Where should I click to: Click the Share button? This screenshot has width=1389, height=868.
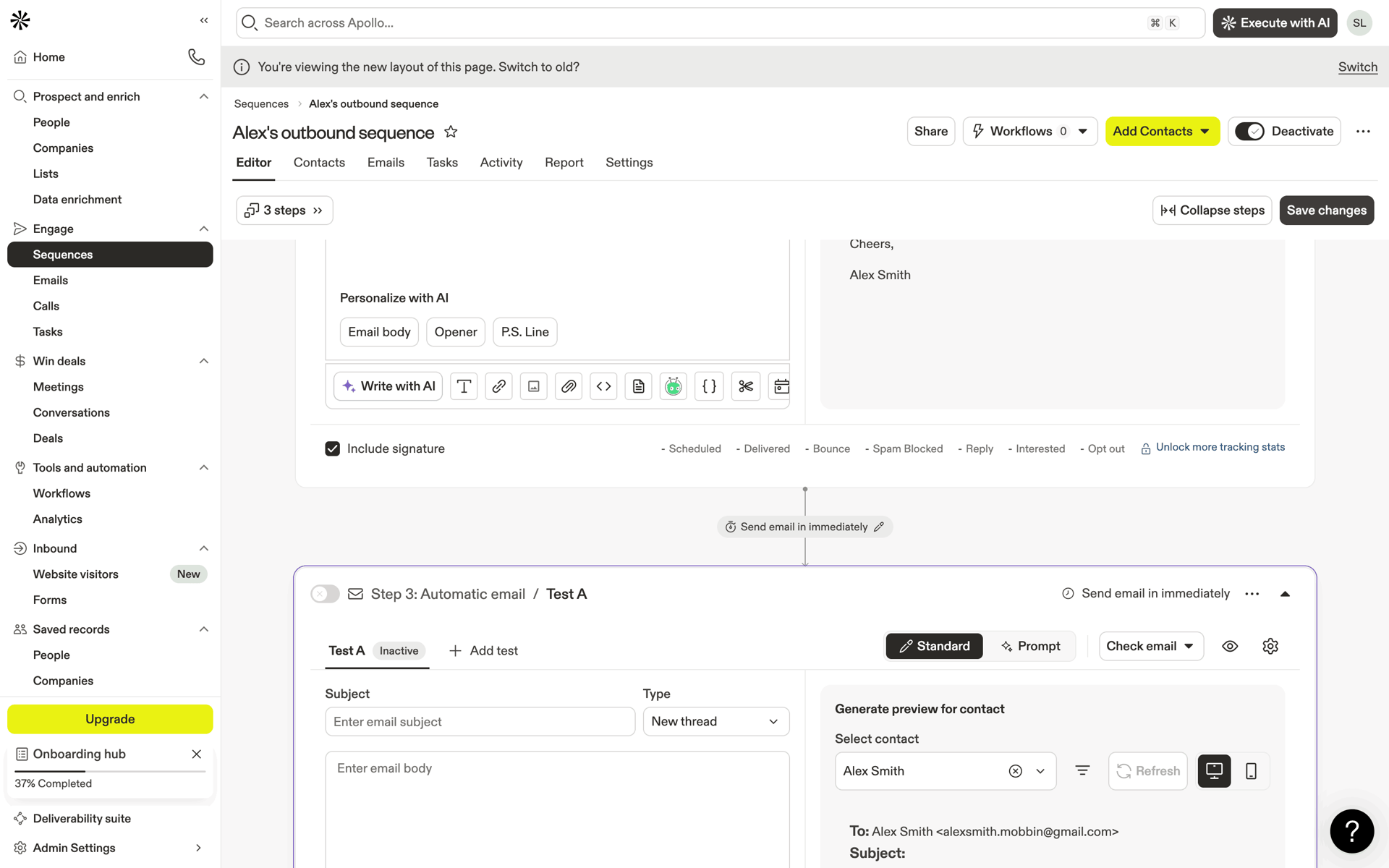tap(931, 132)
